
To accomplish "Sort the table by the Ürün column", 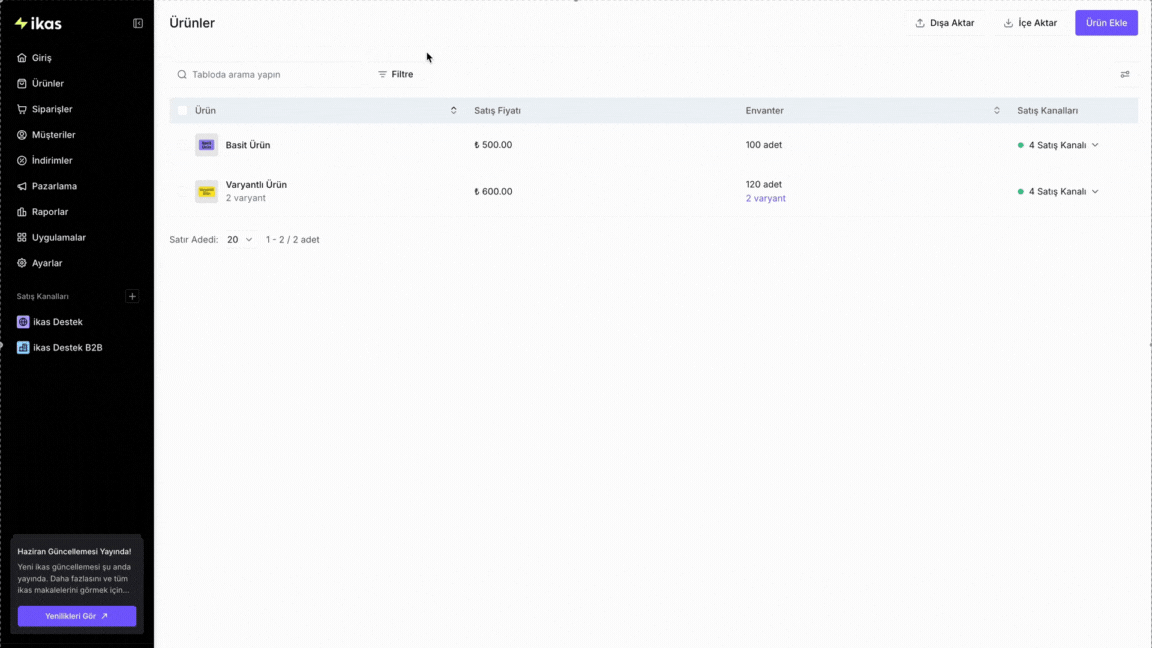I will [453, 110].
